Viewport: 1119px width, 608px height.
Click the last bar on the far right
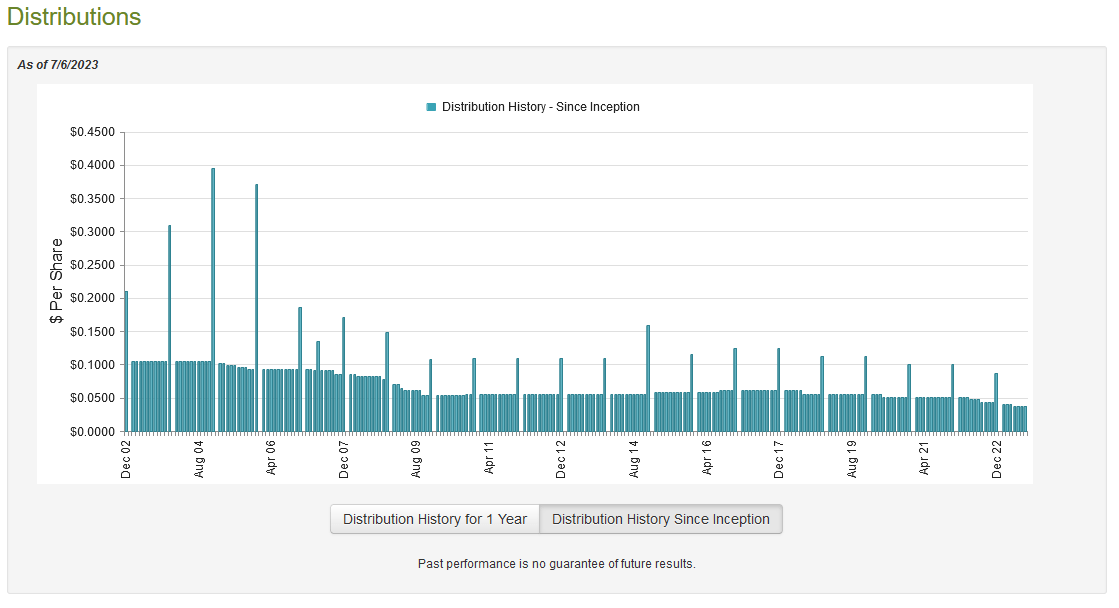tap(1025, 418)
